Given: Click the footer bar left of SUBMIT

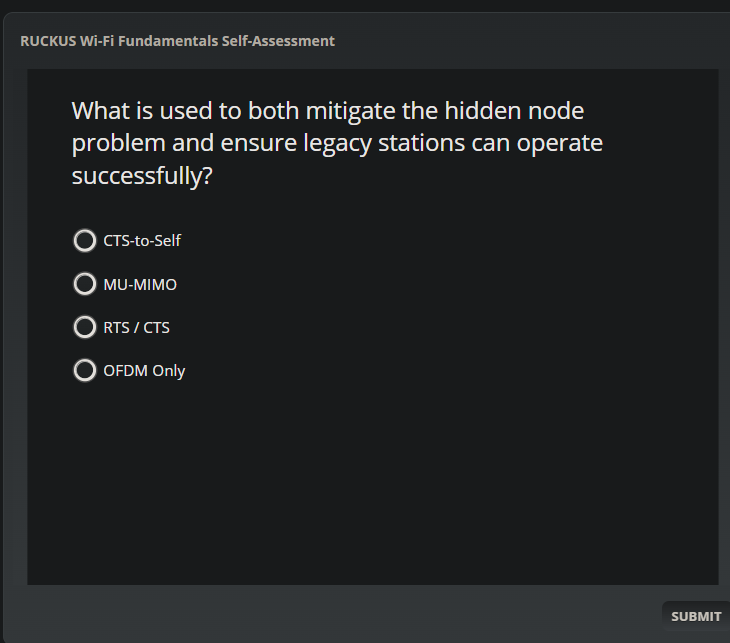Looking at the screenshot, I should [340, 615].
